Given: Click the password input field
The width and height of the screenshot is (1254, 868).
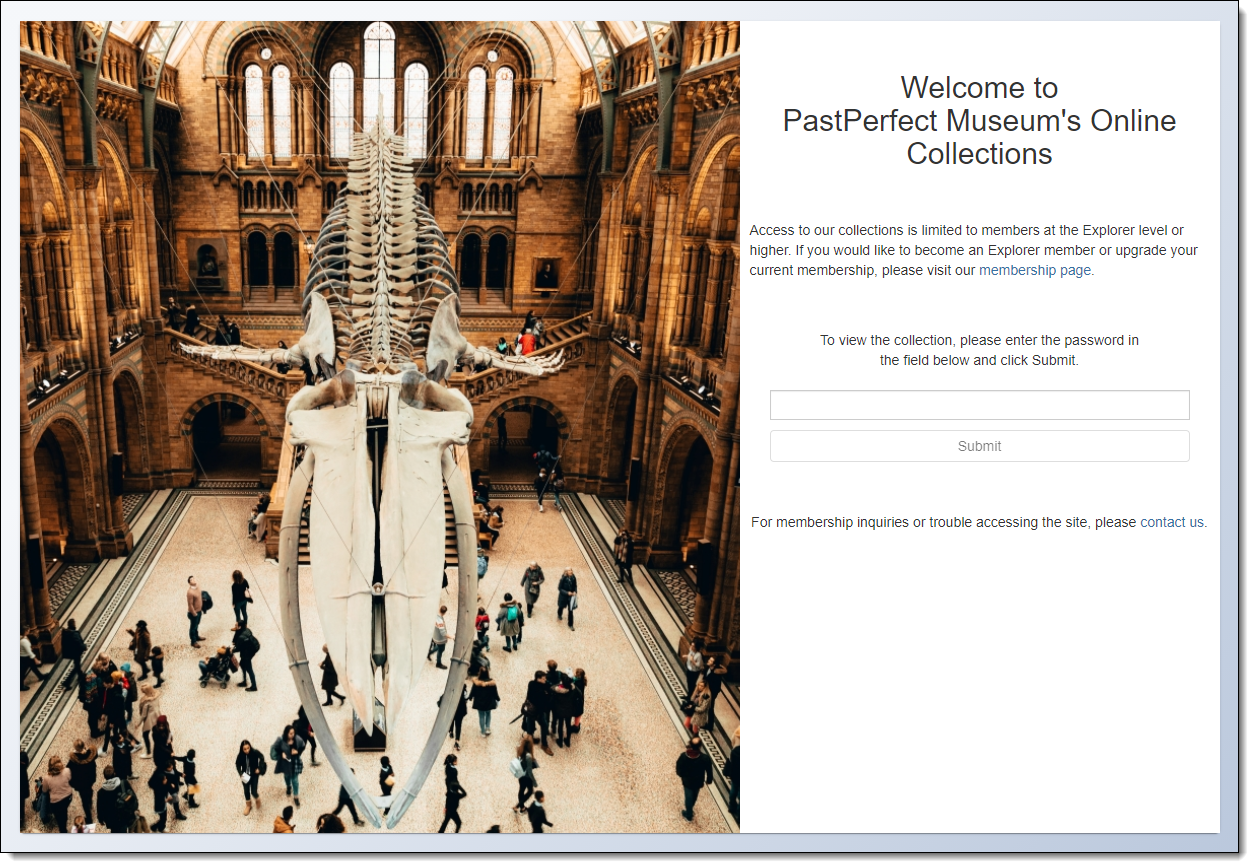Looking at the screenshot, I should (x=979, y=405).
